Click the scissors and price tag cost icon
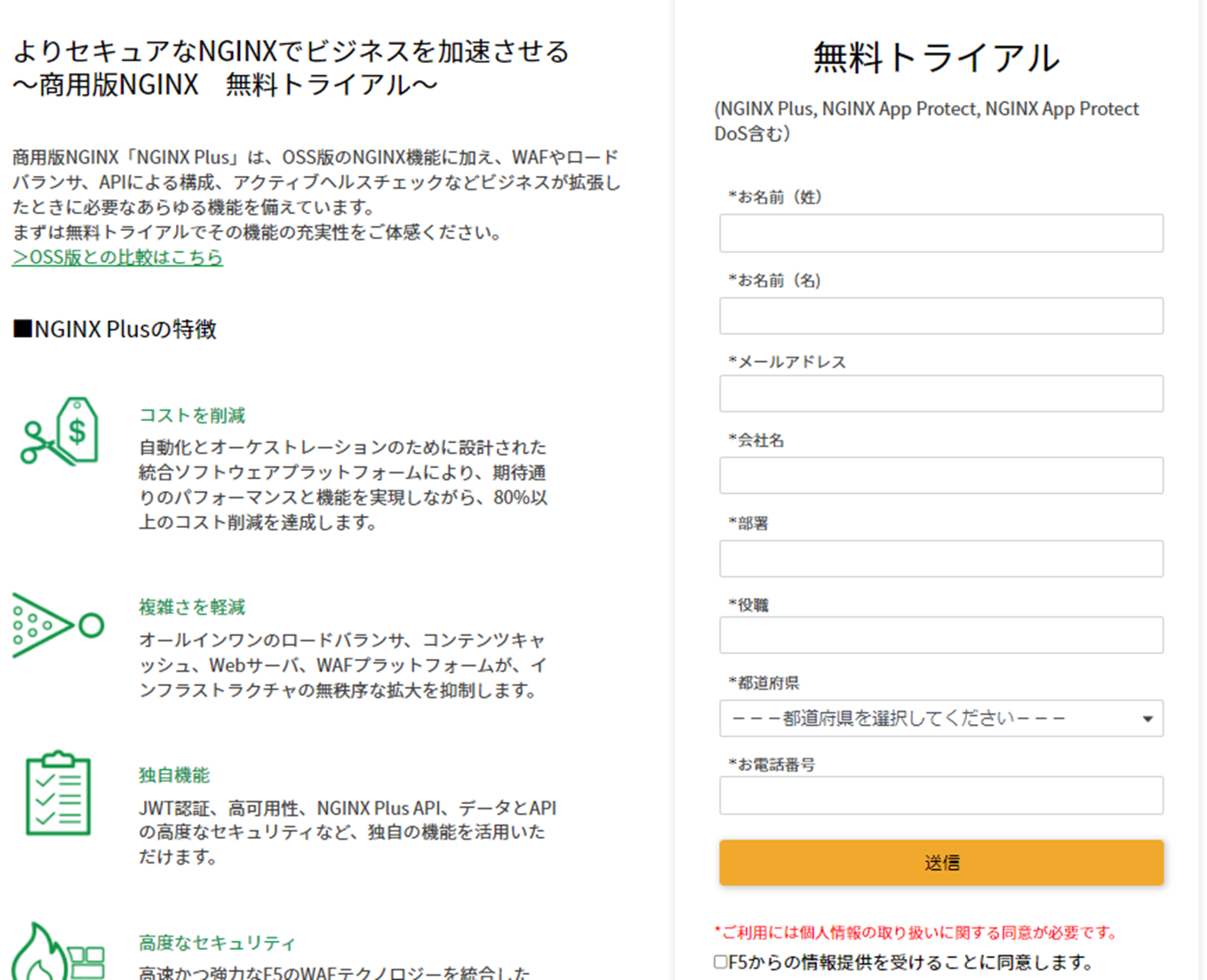The width and height of the screenshot is (1207, 980). tap(59, 432)
